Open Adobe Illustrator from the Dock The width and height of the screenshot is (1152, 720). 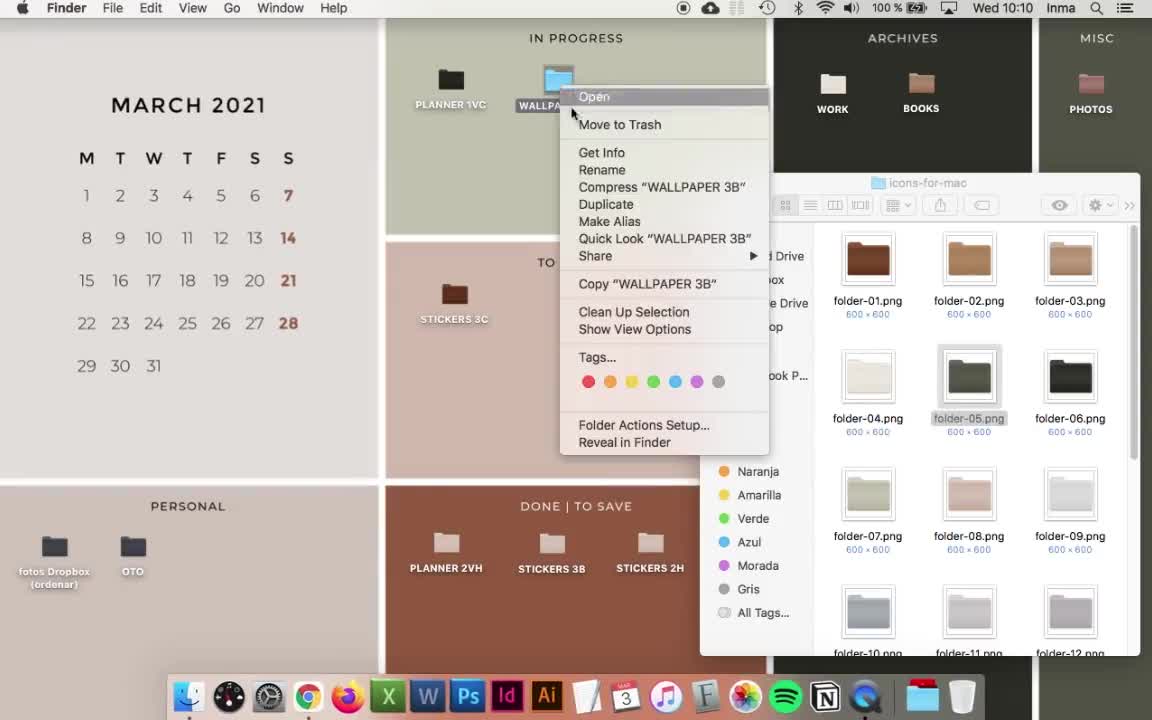546,696
